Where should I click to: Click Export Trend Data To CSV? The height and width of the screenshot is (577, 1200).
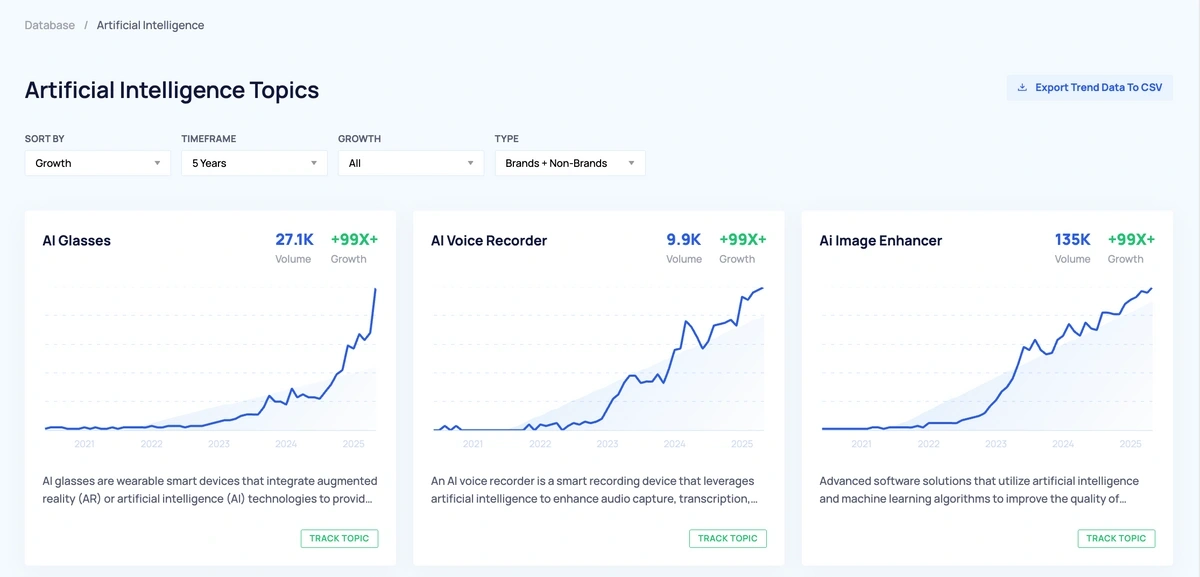tap(1089, 87)
